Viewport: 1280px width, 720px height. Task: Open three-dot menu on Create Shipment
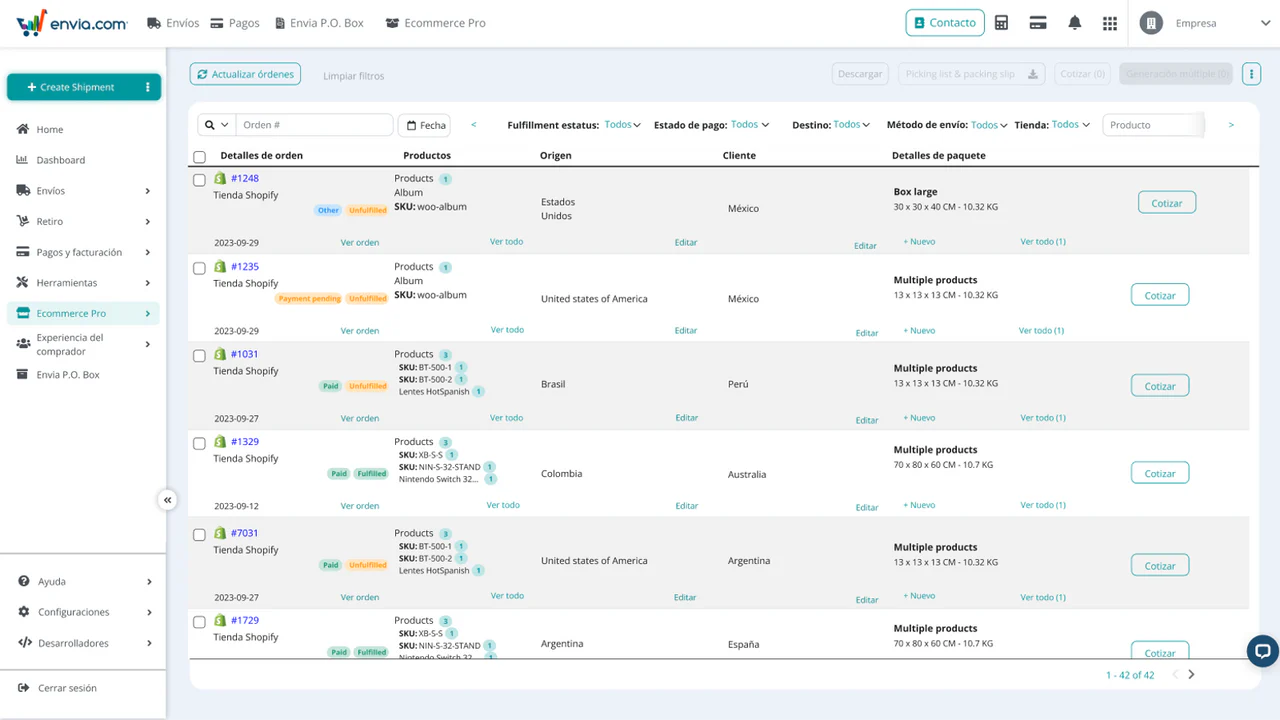(148, 87)
